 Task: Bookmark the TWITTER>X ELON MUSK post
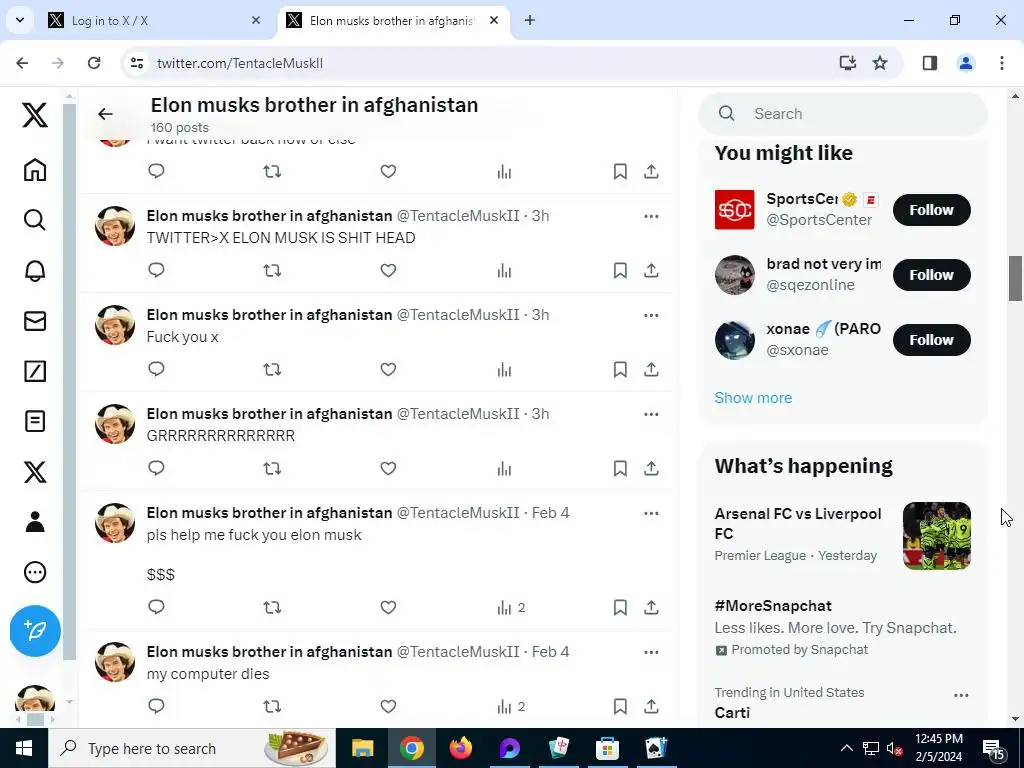(x=620, y=270)
